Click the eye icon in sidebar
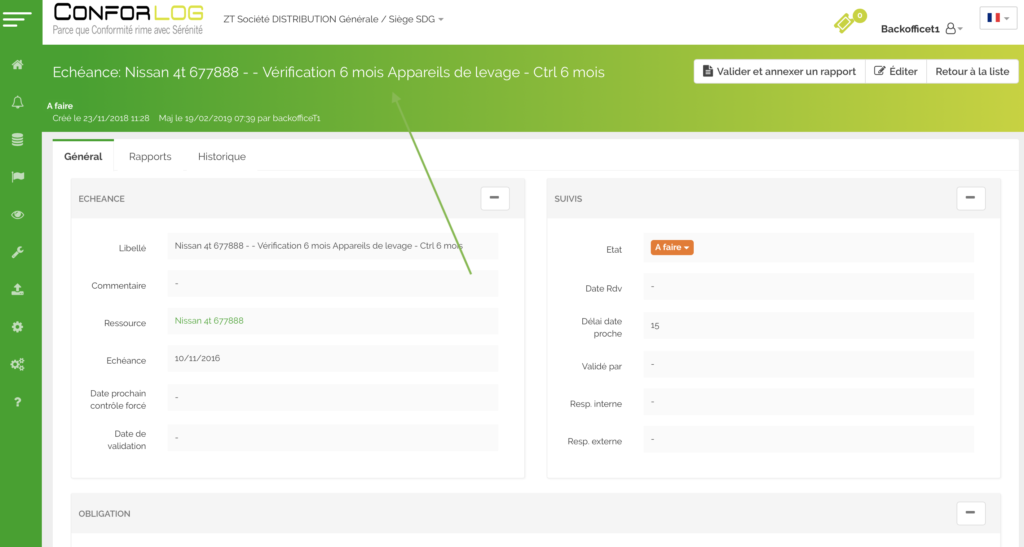The height and width of the screenshot is (547, 1024). [x=17, y=215]
